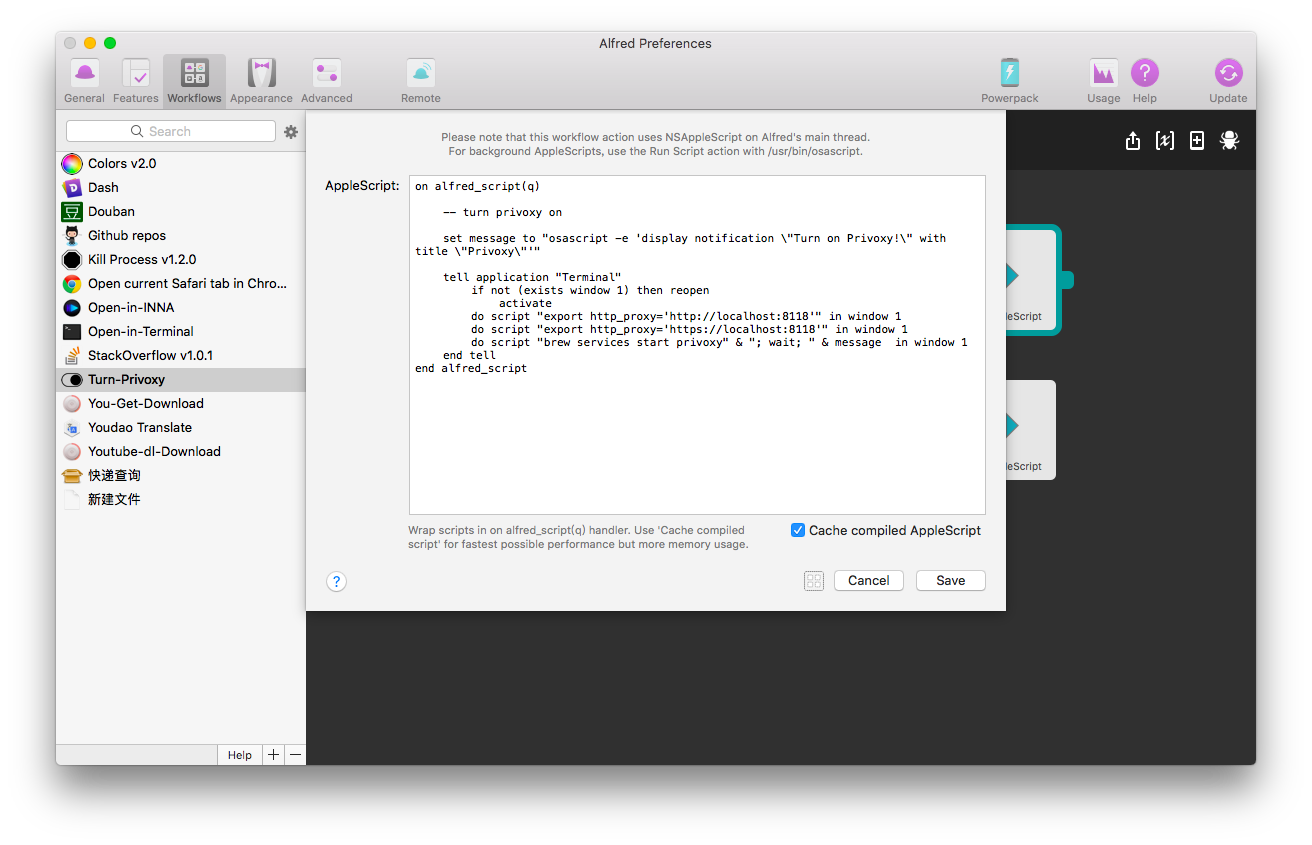This screenshot has height=845, width=1312.
Task: Click the Chrome logo workflow icon
Action: 72,283
